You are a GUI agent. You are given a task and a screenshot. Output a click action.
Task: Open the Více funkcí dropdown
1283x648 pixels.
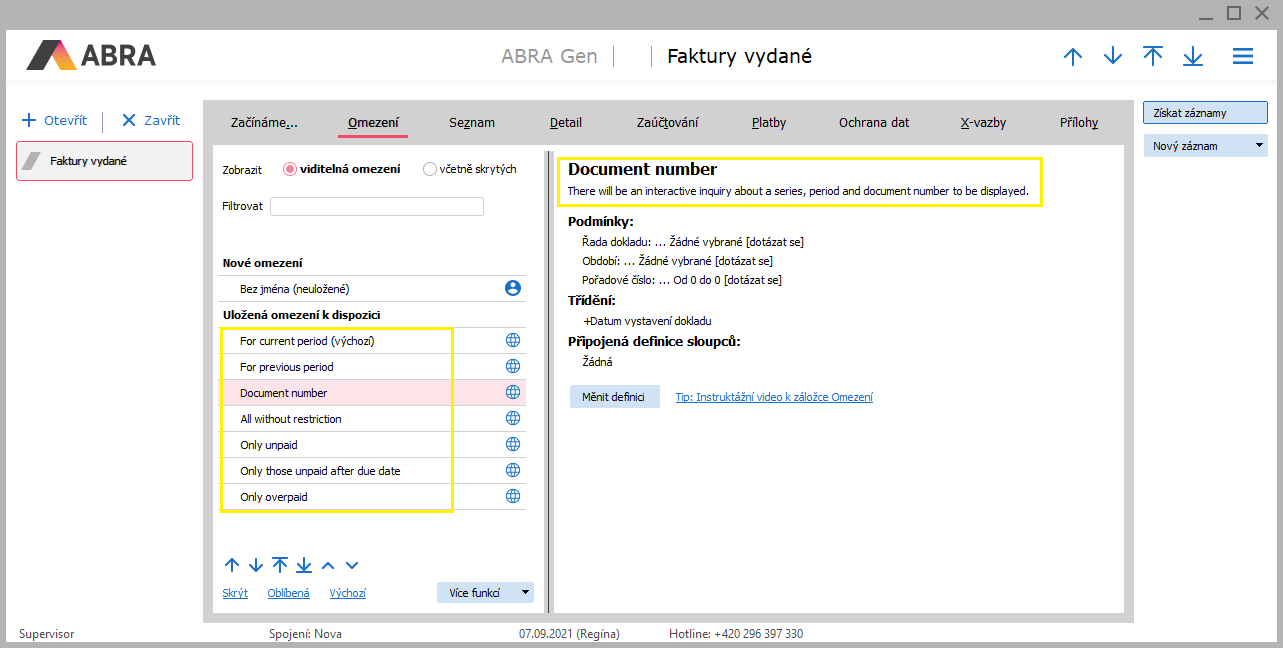(485, 592)
